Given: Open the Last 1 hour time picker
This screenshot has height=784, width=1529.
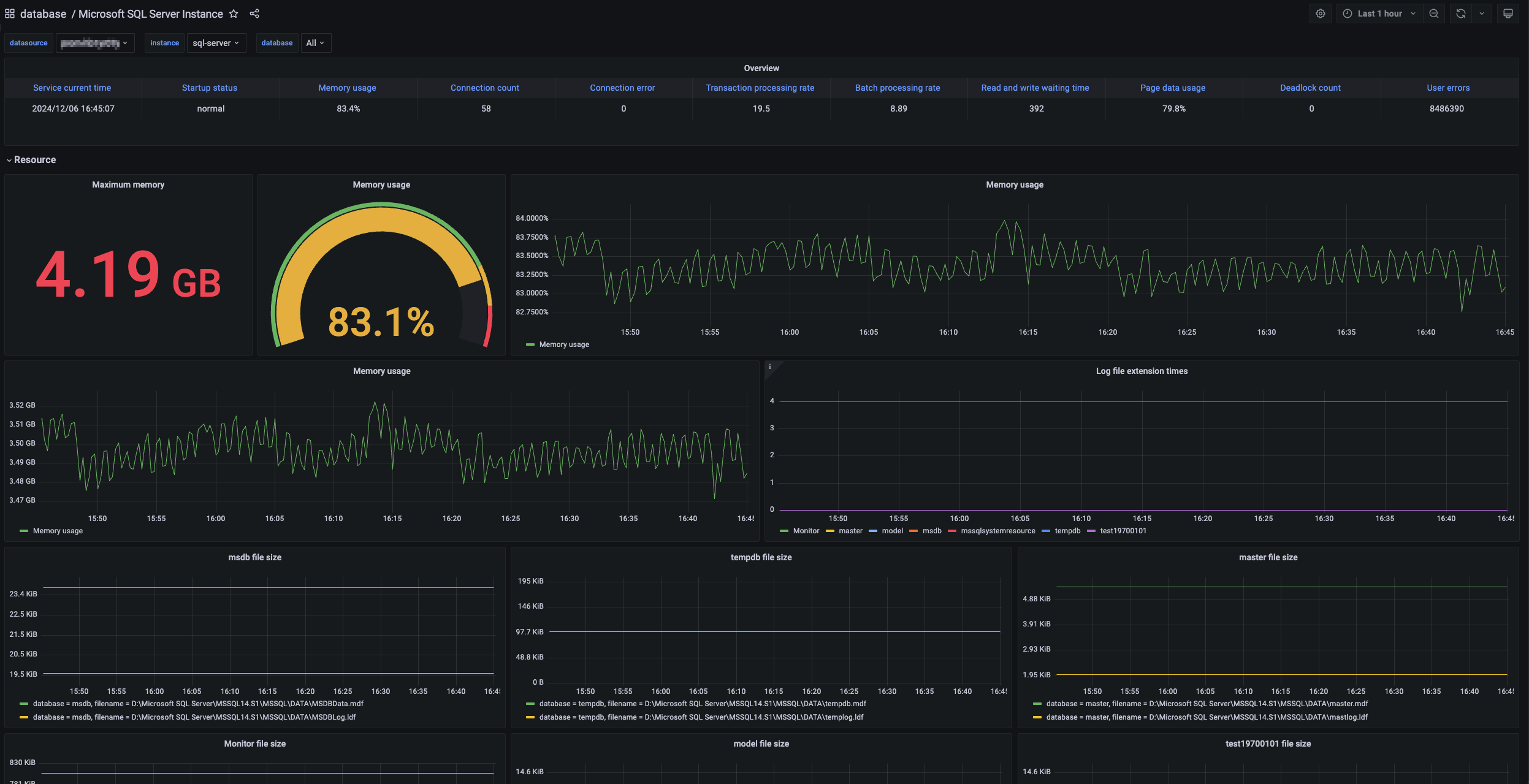Looking at the screenshot, I should tap(1379, 13).
